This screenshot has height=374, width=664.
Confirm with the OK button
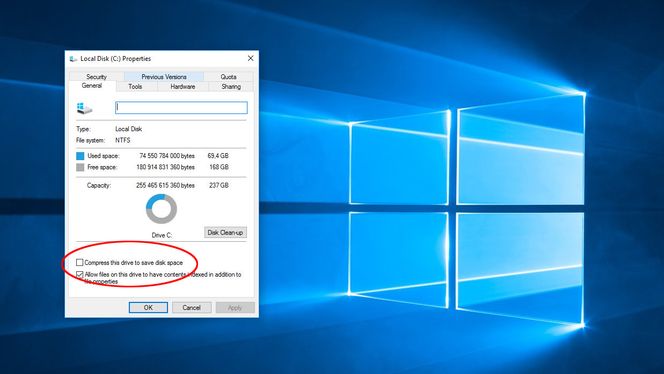(x=148, y=308)
